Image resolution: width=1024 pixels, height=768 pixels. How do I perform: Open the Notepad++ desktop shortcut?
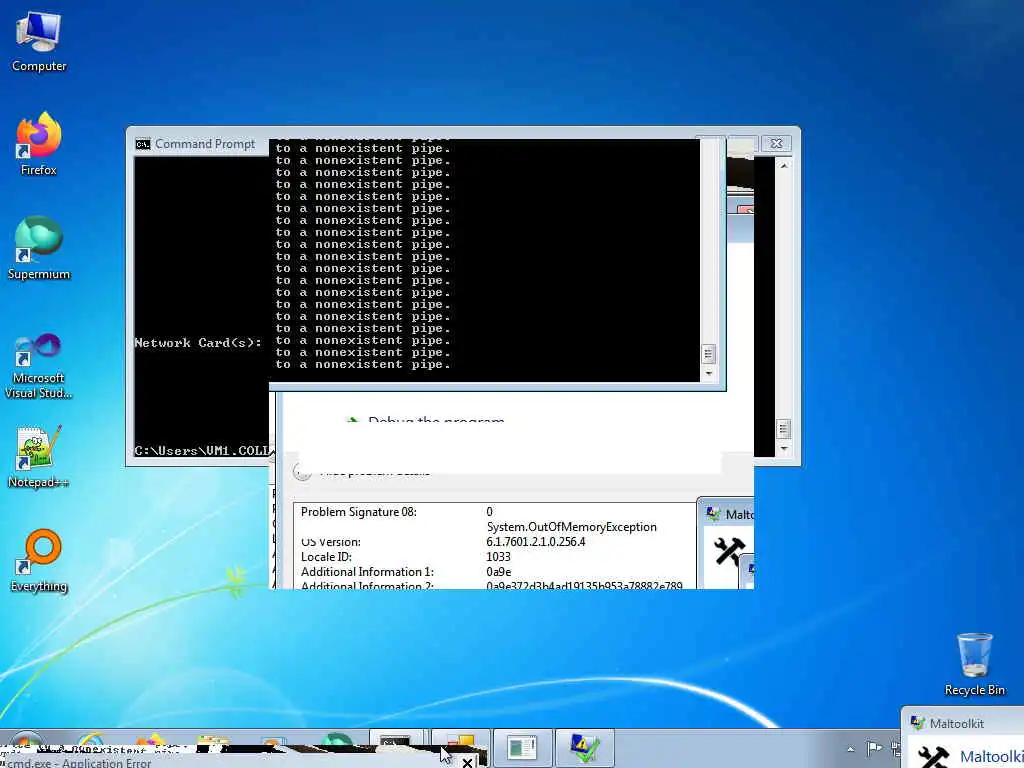39,456
